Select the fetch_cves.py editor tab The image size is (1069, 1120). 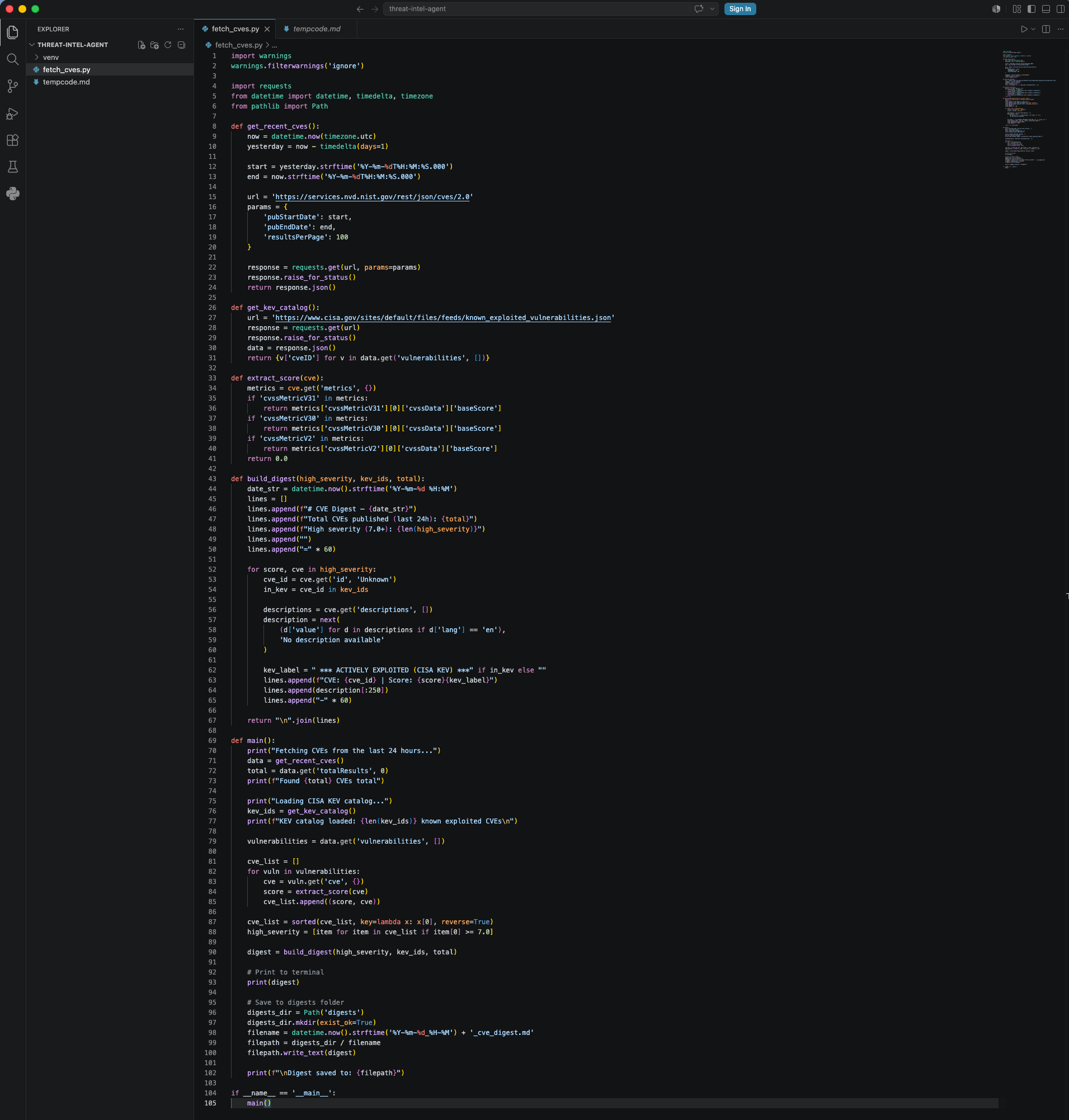235,29
